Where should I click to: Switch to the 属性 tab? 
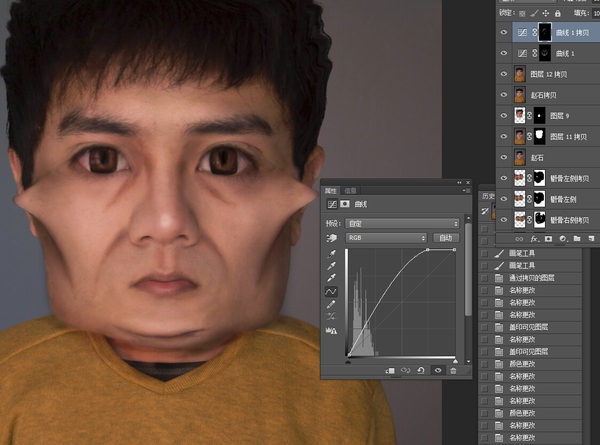[x=331, y=191]
